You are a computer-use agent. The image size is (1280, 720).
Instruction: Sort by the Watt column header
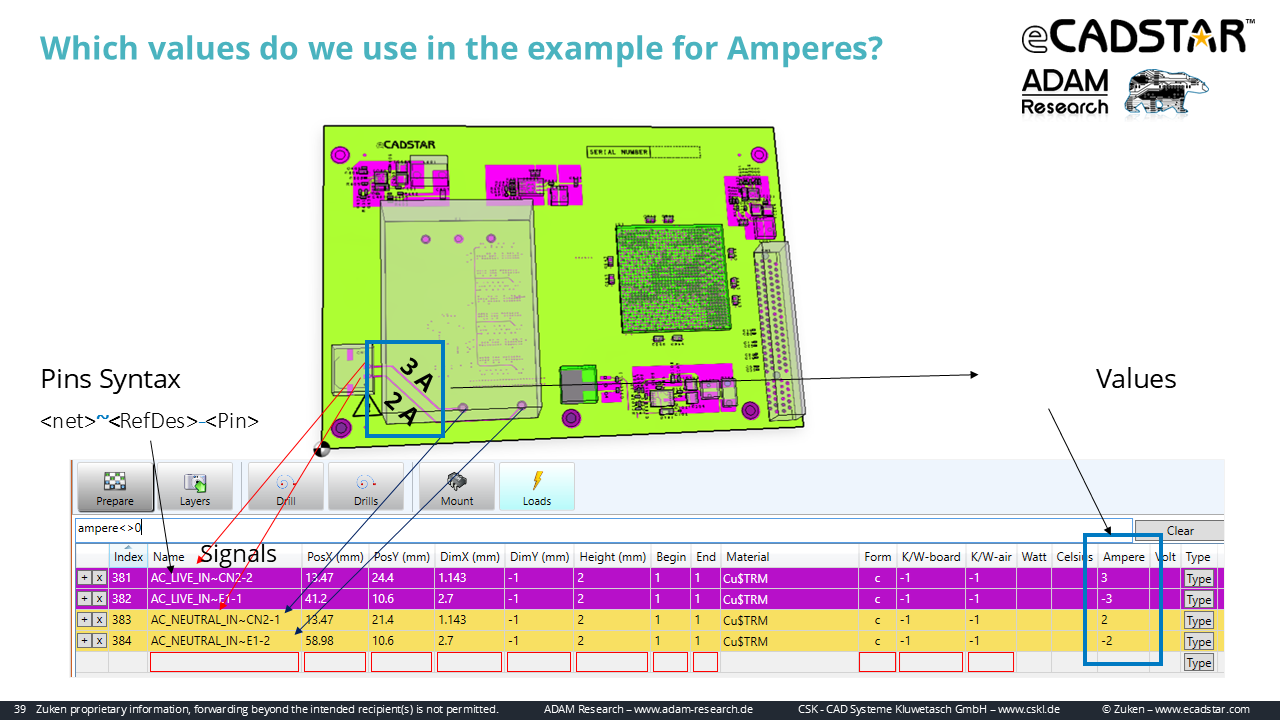tap(1034, 557)
